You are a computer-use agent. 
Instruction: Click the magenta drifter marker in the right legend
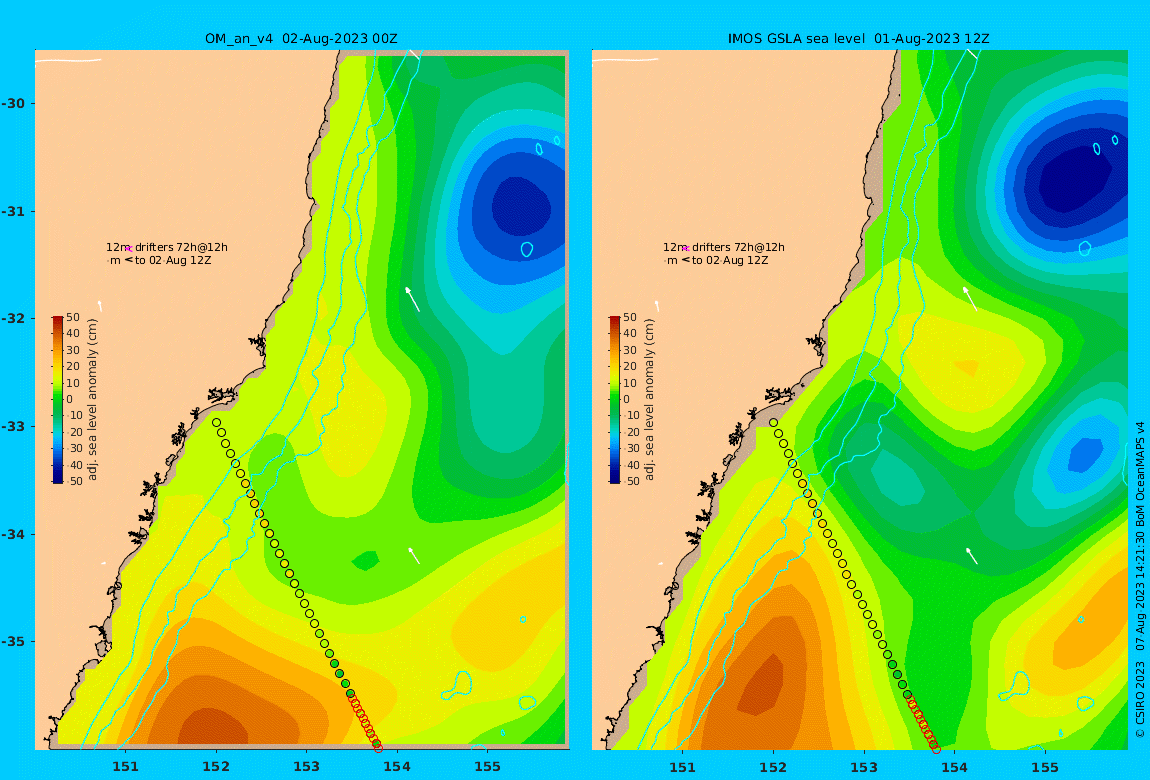click(x=686, y=249)
